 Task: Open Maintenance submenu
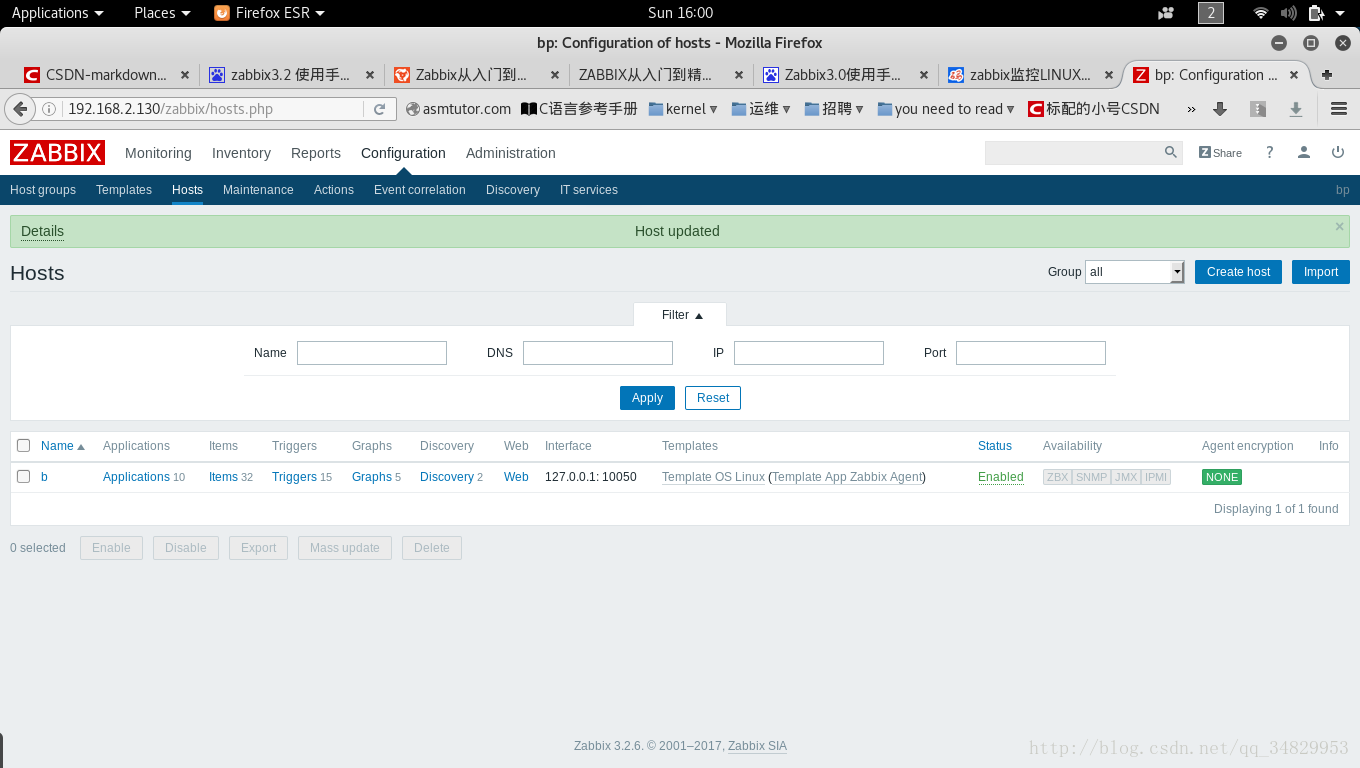coord(258,190)
